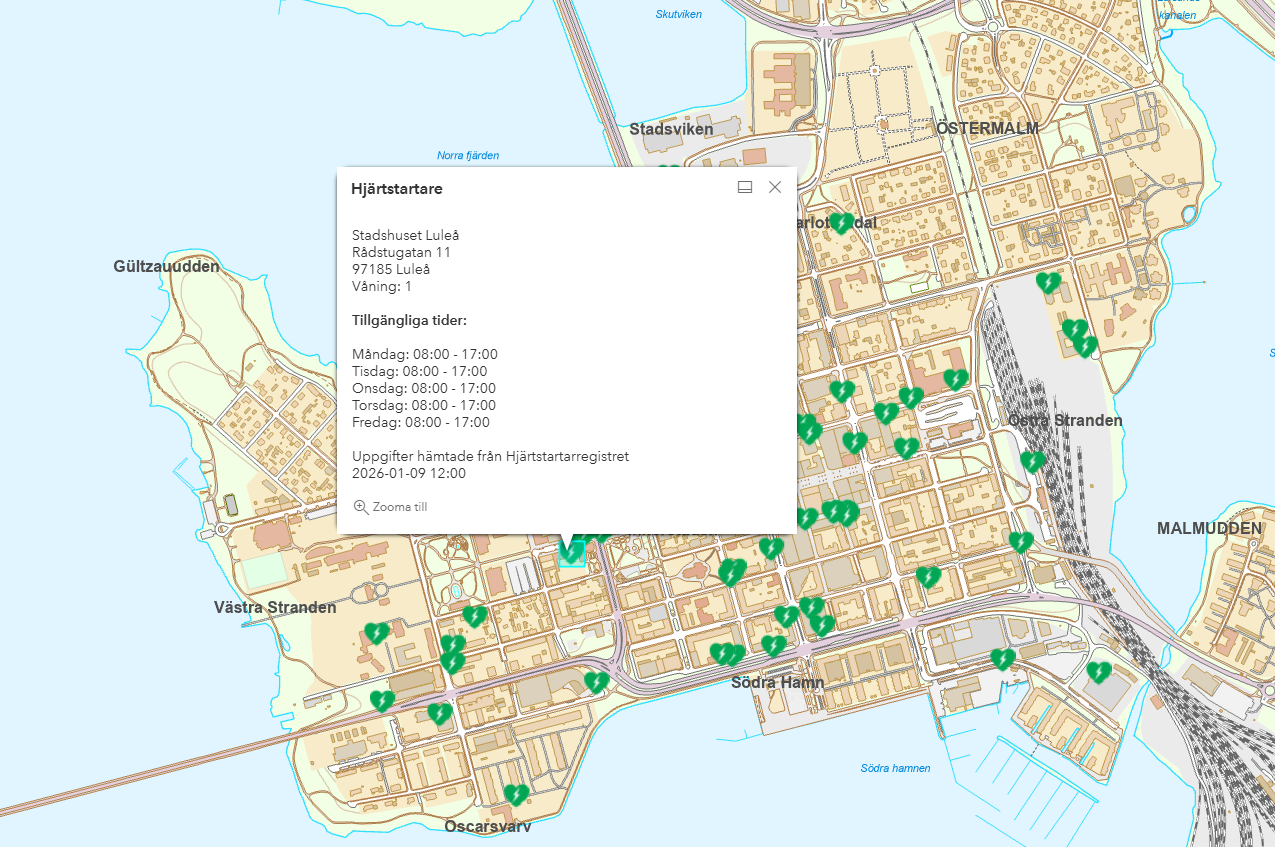Click the defibrillator heart marker above Oscarsvarv
Screen dimensions: 1275x847
(x=516, y=795)
